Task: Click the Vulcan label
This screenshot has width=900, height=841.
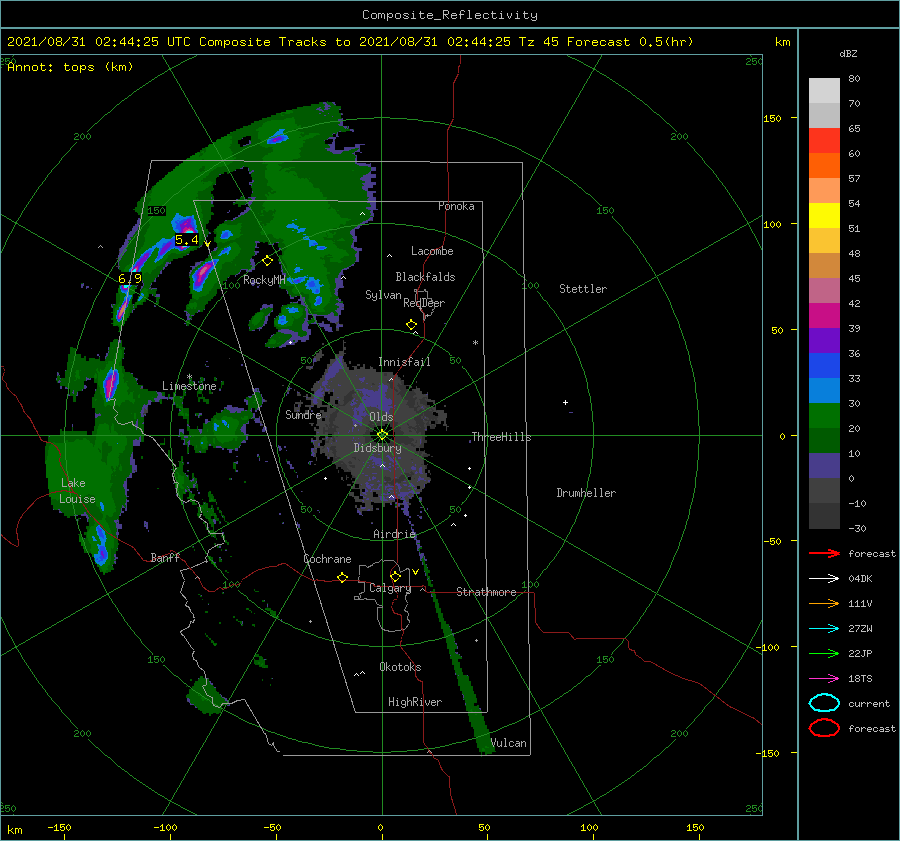Action: (509, 743)
